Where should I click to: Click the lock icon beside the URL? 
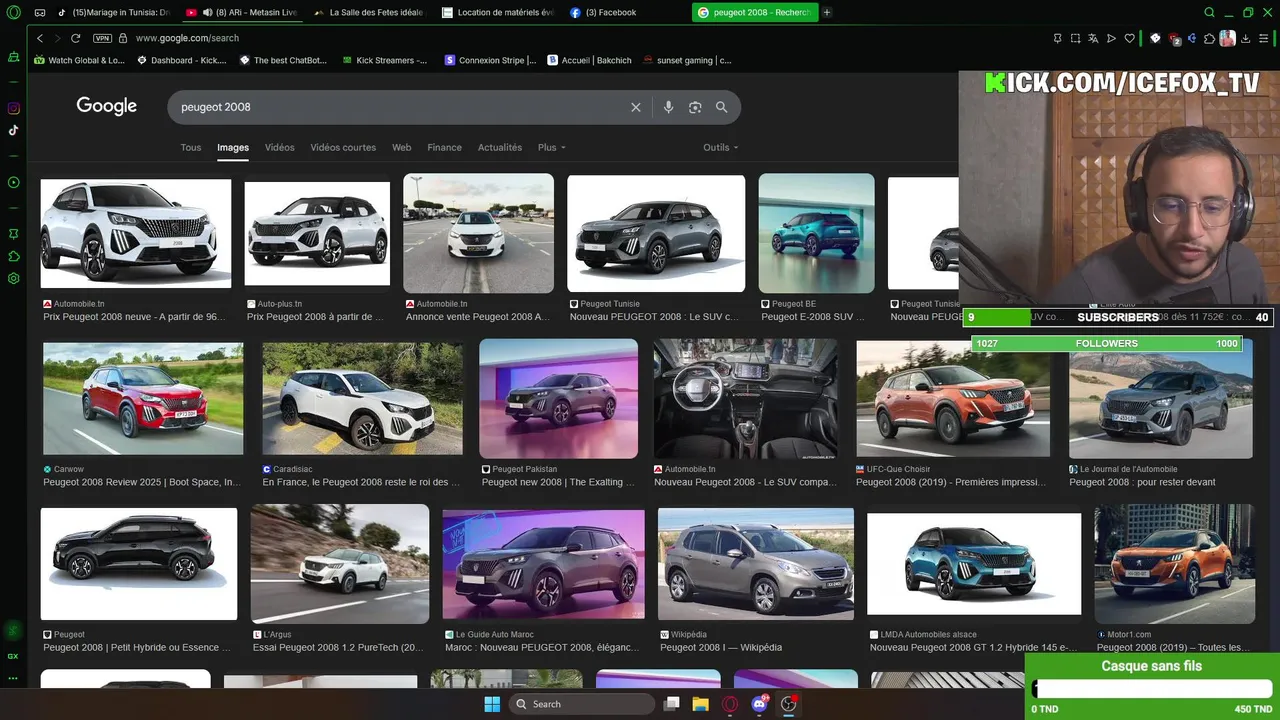point(123,38)
